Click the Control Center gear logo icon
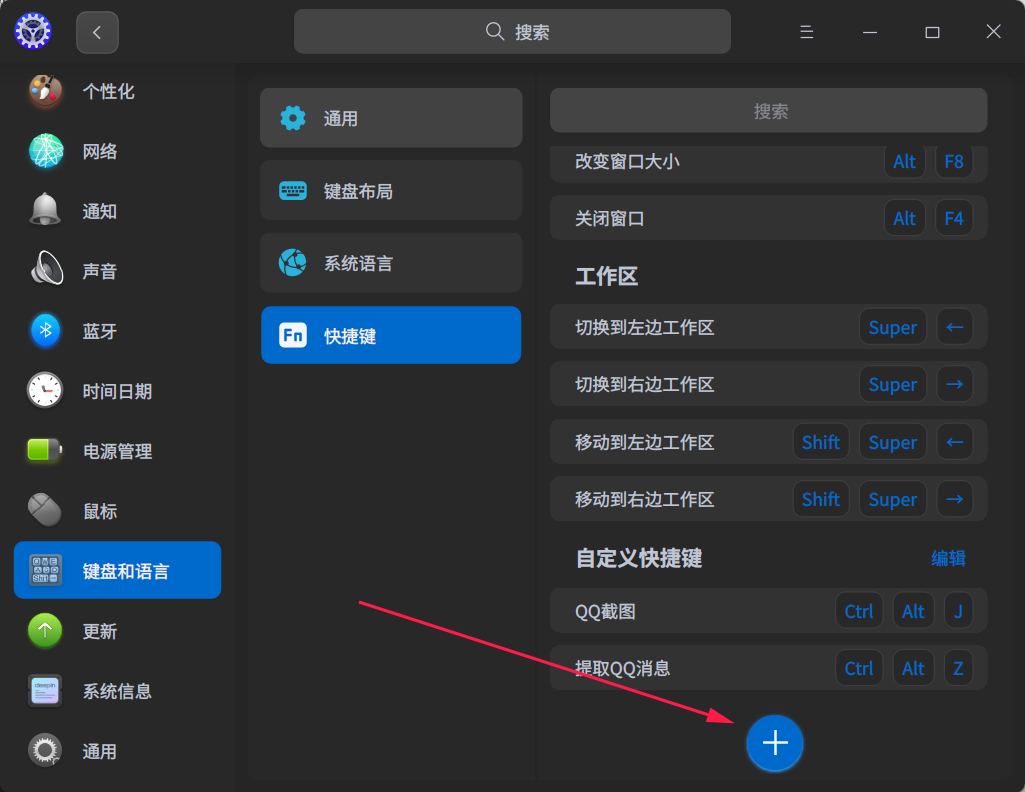The image size is (1025, 792). point(33,31)
